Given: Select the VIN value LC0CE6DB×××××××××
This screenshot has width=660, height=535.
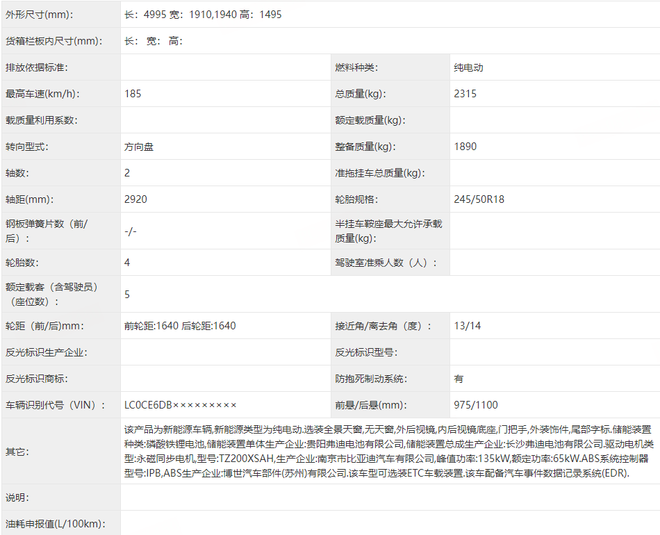Looking at the screenshot, I should (x=180, y=405).
